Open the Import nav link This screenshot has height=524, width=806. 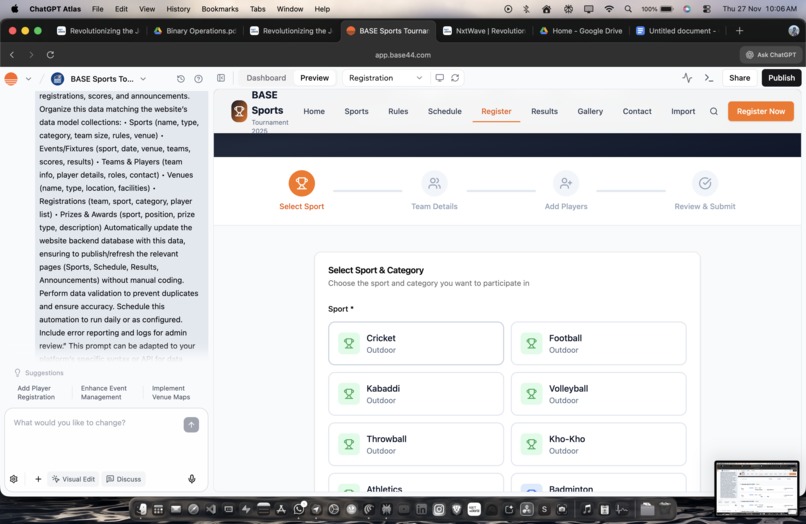pos(683,111)
